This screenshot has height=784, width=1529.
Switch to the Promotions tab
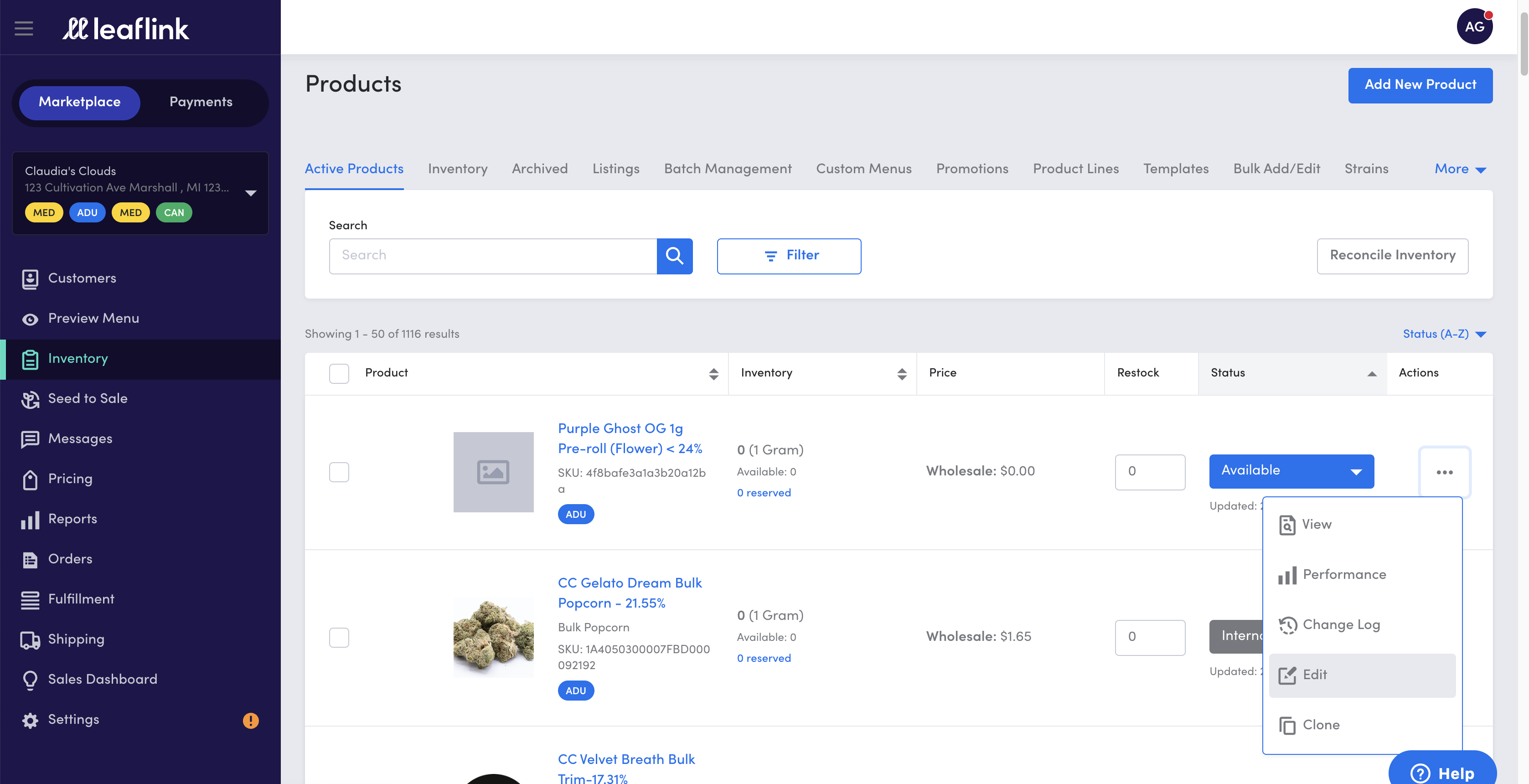point(971,169)
